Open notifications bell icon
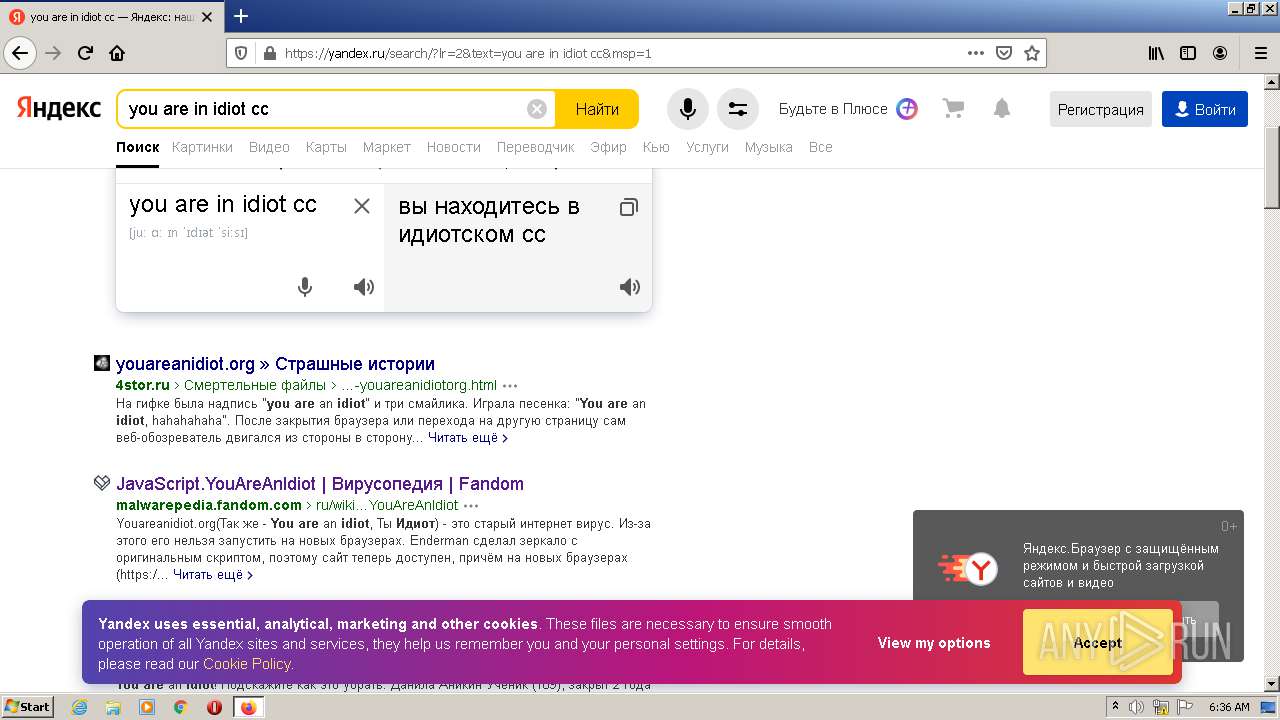Viewport: 1280px width, 720px height. [1002, 109]
